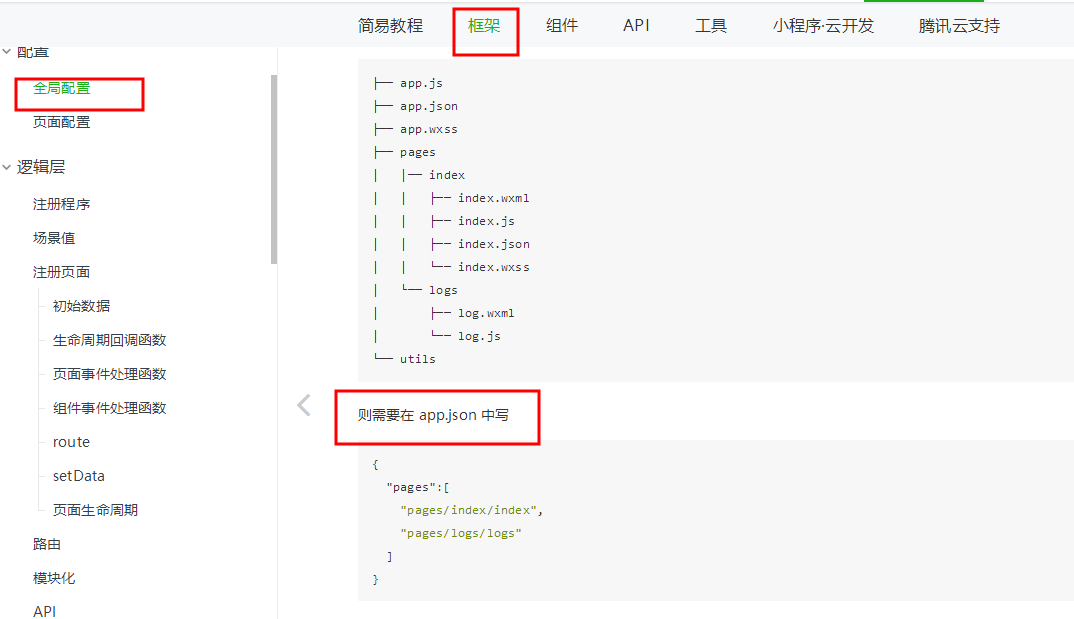The width and height of the screenshot is (1074, 619).
Task: Click index.wxss in the directory tree
Action: [493, 267]
